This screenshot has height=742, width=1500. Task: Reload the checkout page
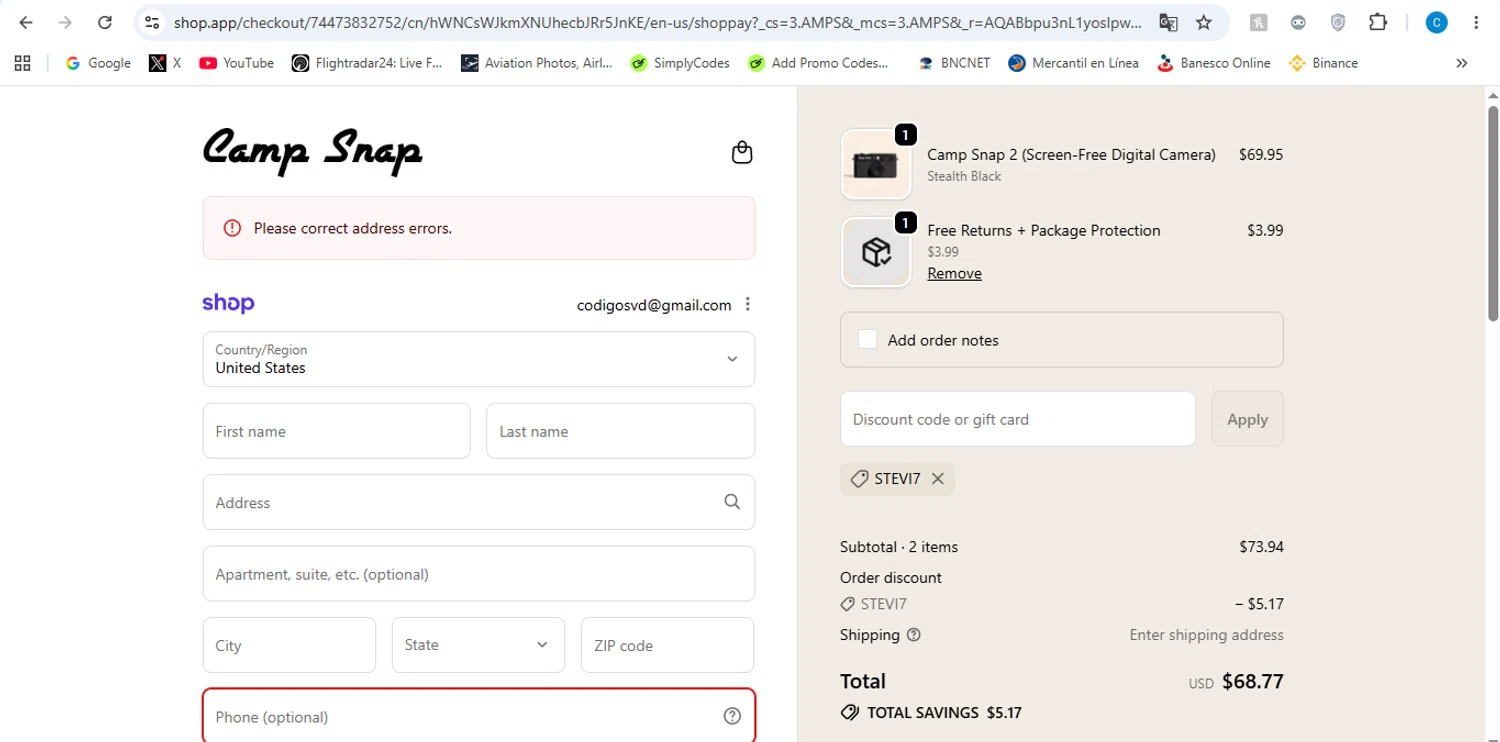point(105,22)
